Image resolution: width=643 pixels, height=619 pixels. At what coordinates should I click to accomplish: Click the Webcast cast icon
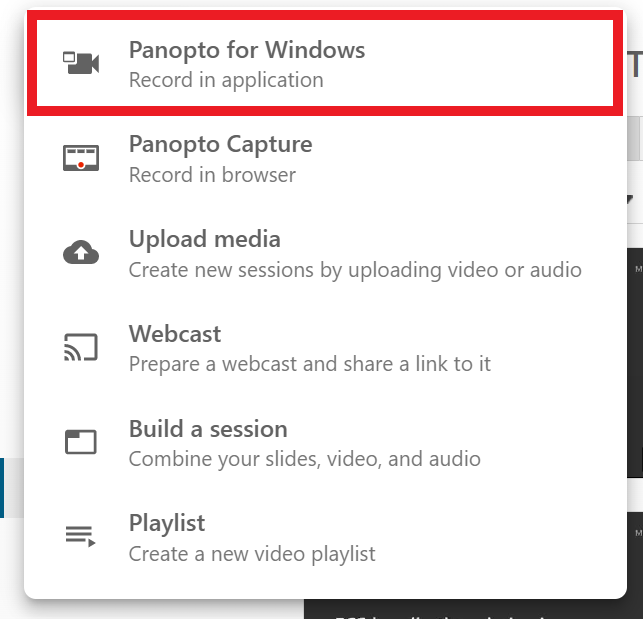[x=81, y=347]
